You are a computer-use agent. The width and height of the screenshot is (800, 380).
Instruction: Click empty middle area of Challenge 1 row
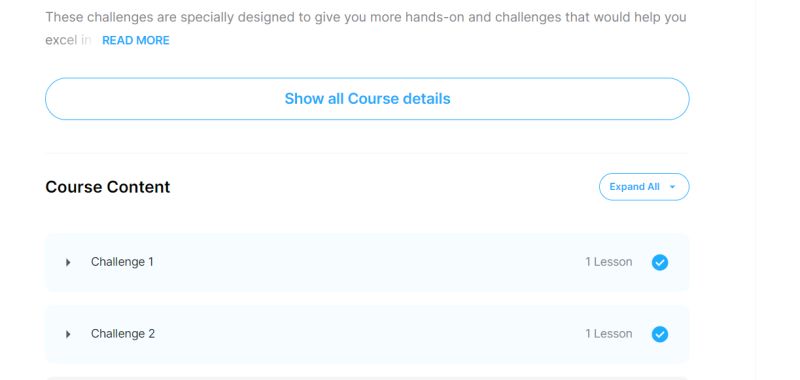[367, 262]
